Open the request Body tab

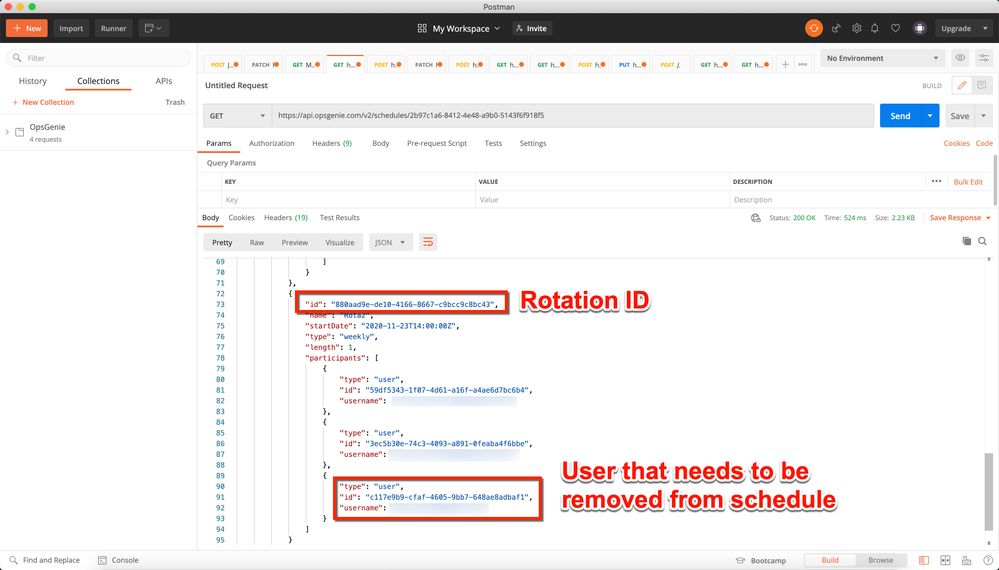(380, 143)
